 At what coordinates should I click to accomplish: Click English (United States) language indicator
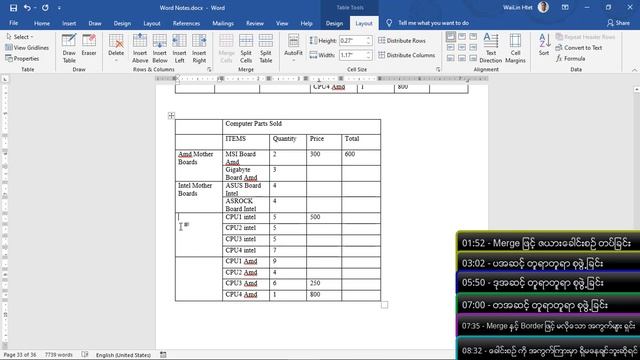click(123, 355)
